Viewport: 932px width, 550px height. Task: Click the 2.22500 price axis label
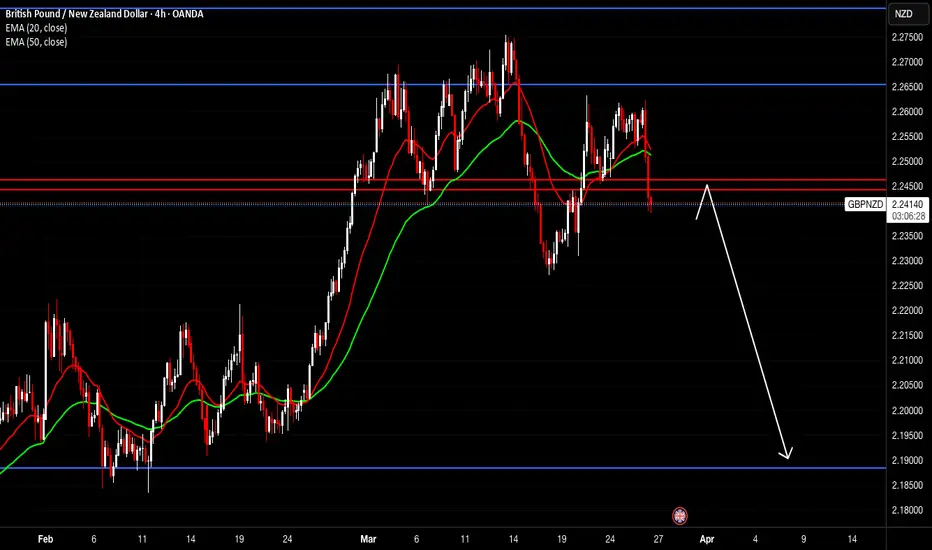907,286
